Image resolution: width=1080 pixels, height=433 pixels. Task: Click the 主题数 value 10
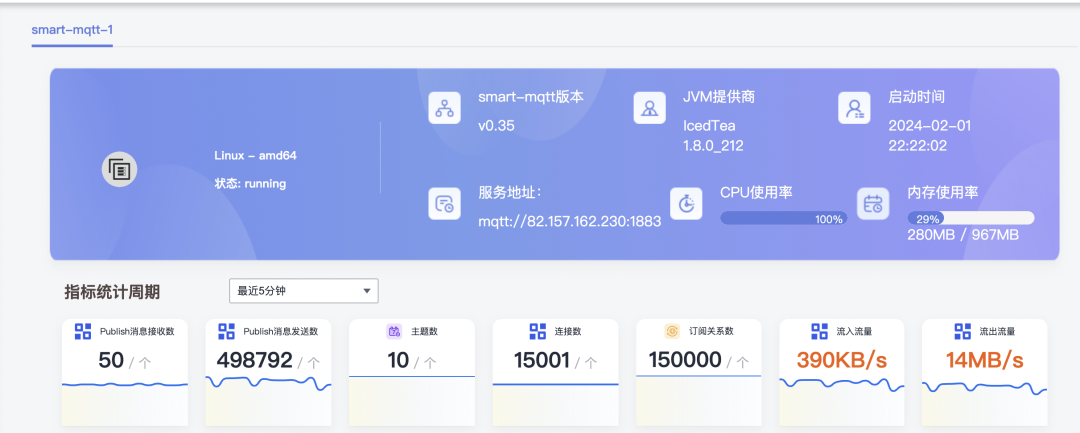[x=398, y=360]
